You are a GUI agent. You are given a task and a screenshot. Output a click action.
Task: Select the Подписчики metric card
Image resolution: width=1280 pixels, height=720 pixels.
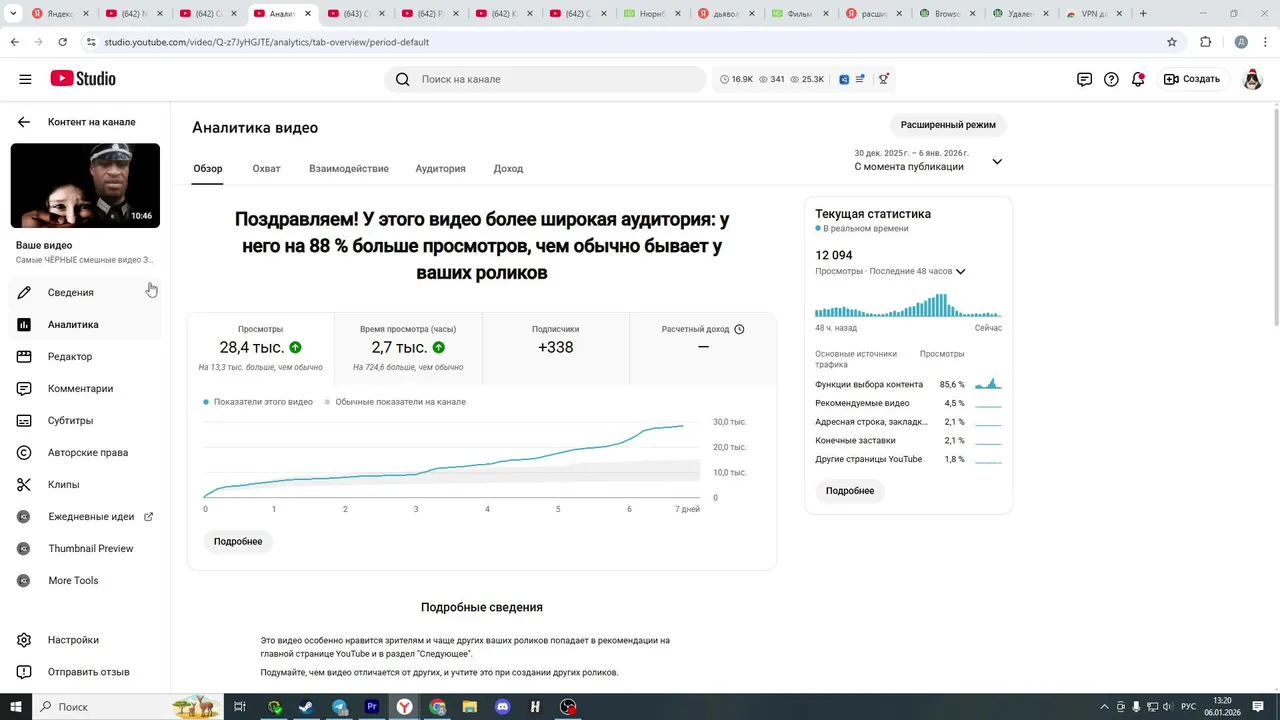pyautogui.click(x=556, y=348)
